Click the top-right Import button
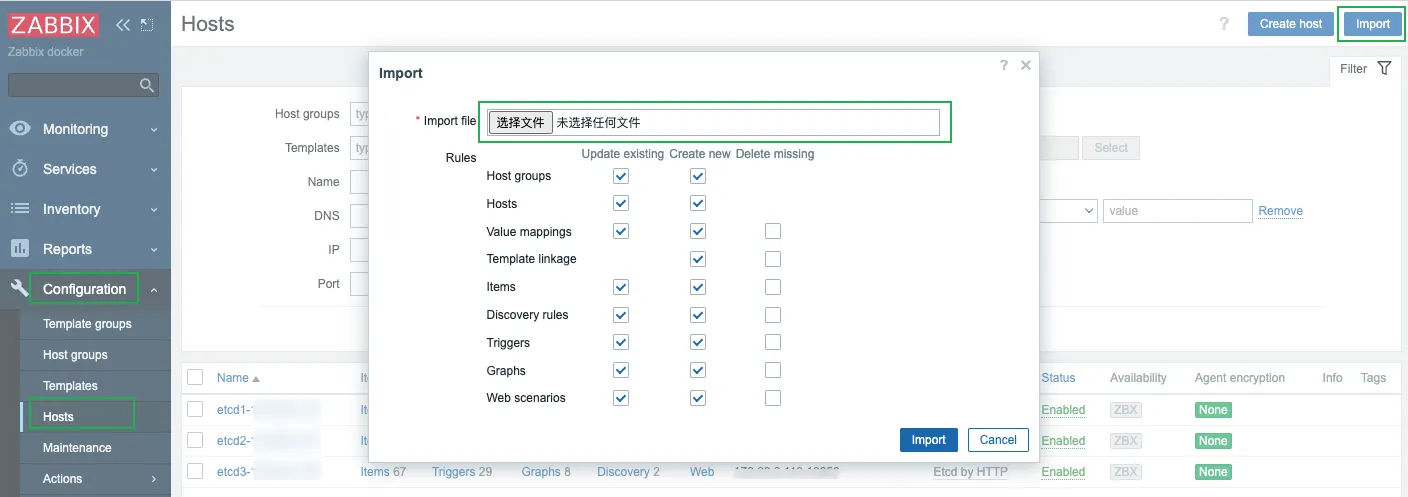The image size is (1408, 497). click(x=1373, y=24)
